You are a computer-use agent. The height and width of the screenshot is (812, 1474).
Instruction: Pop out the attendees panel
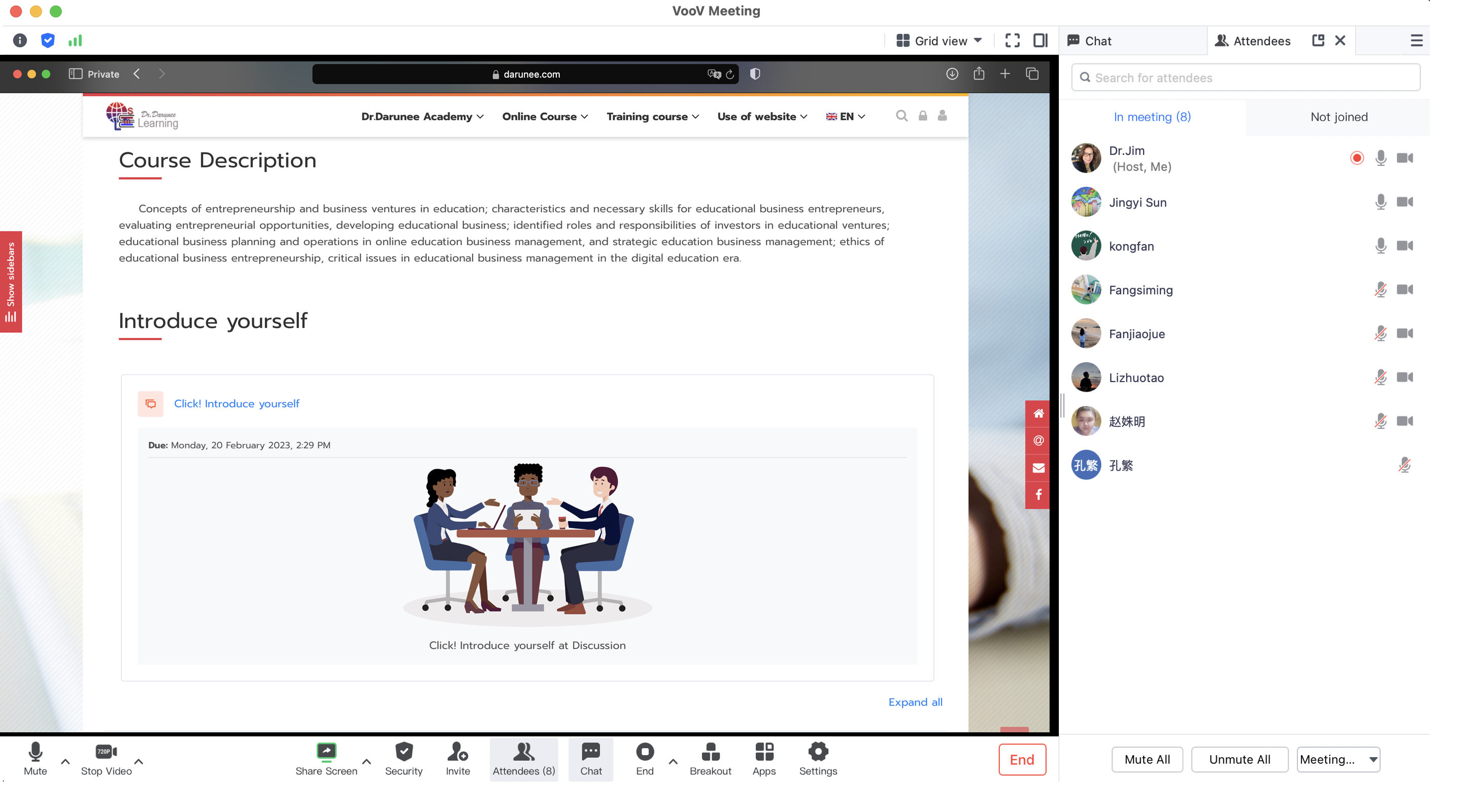click(1318, 41)
